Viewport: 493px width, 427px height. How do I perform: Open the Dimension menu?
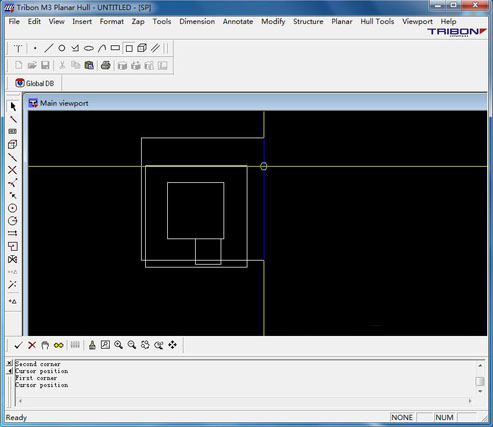tap(197, 21)
